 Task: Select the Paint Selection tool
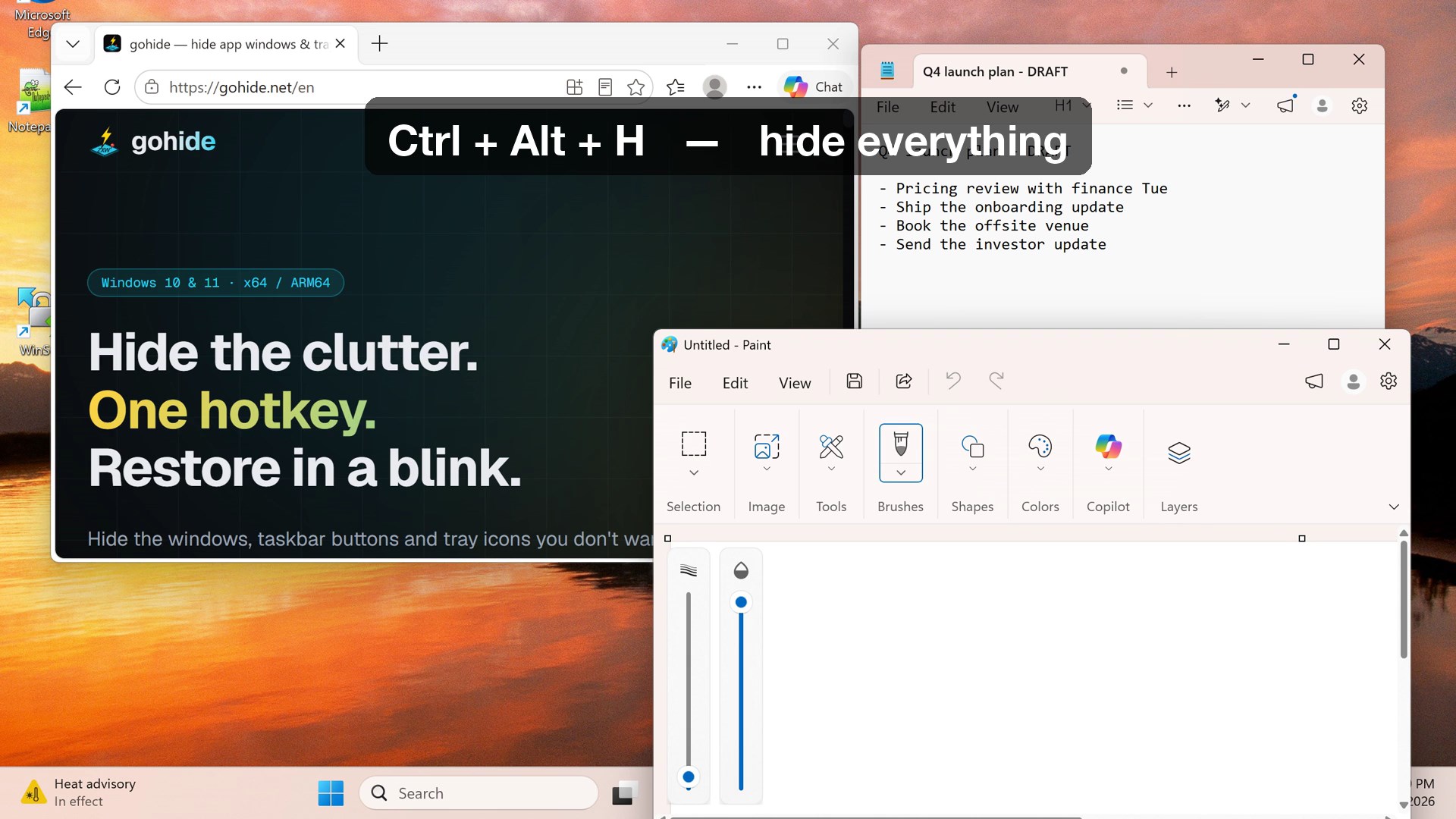693,444
